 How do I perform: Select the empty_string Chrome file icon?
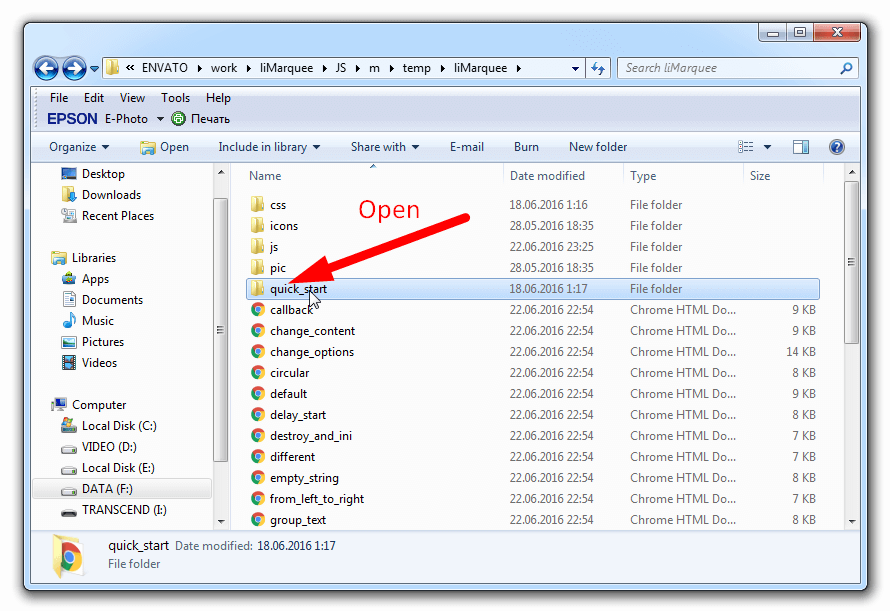[258, 478]
